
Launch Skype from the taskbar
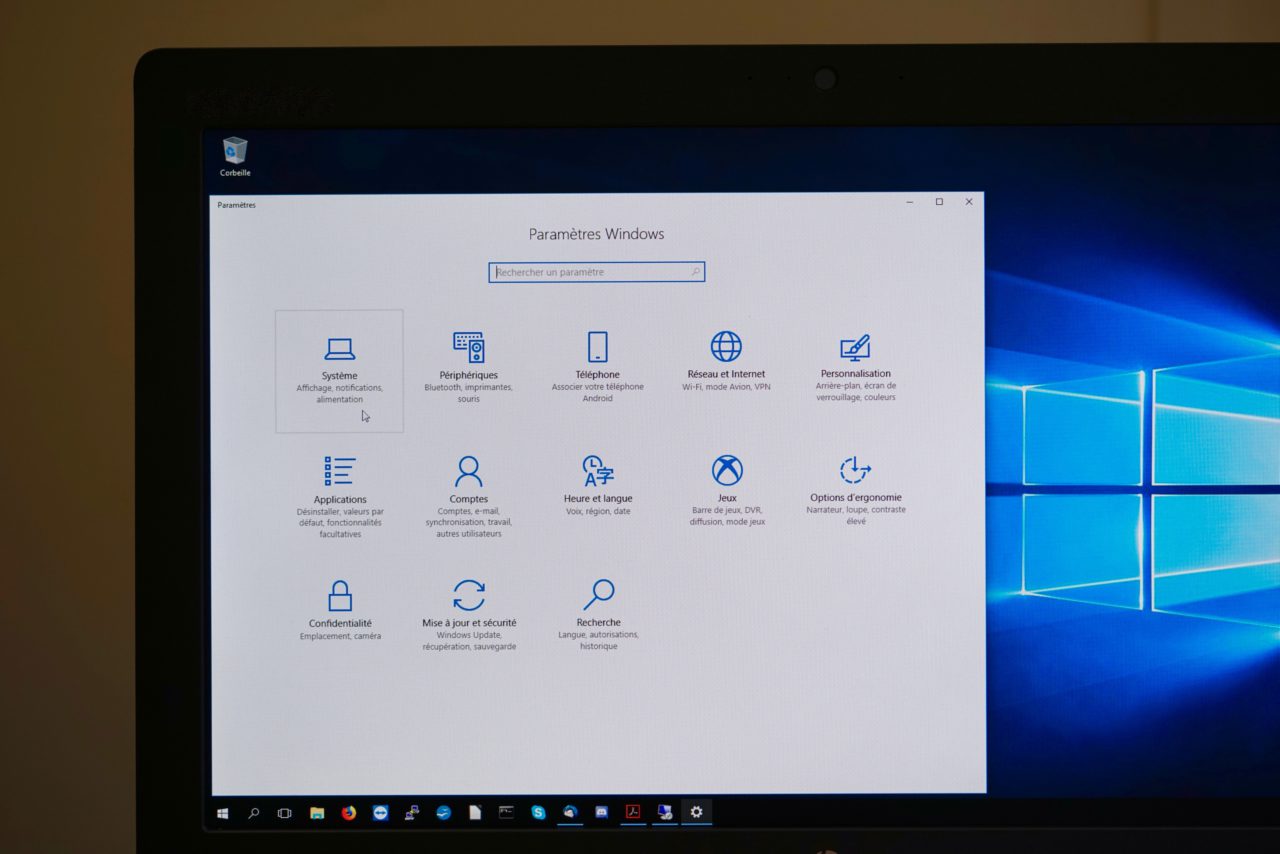coord(538,813)
